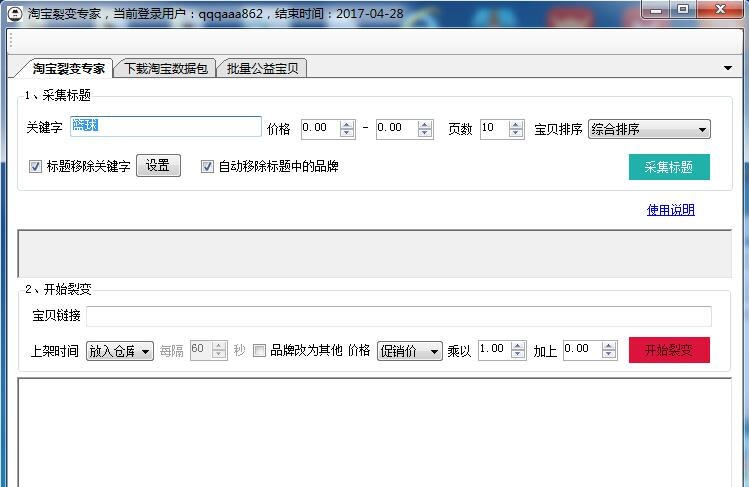Click 页数 field showing 10
Screen dimensions: 749x487
pyautogui.click(x=494, y=129)
